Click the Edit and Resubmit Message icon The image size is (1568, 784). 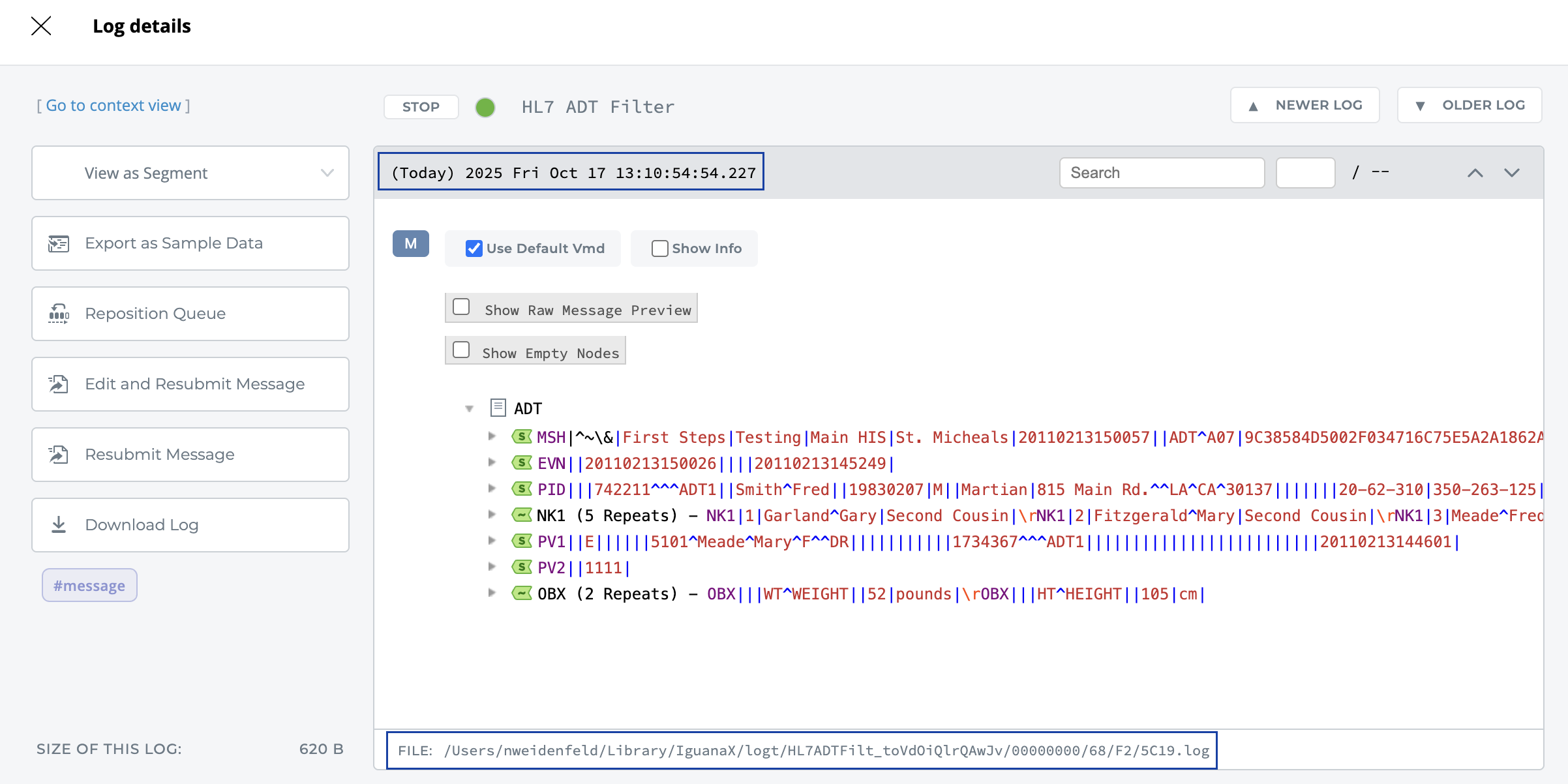pyautogui.click(x=59, y=384)
